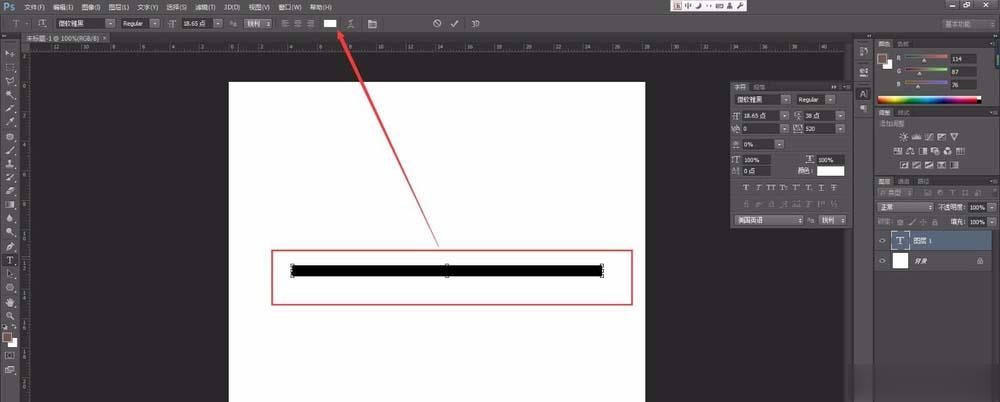Image resolution: width=1000 pixels, height=402 pixels.
Task: Open the layer opacity dropdown
Action: pyautogui.click(x=991, y=207)
